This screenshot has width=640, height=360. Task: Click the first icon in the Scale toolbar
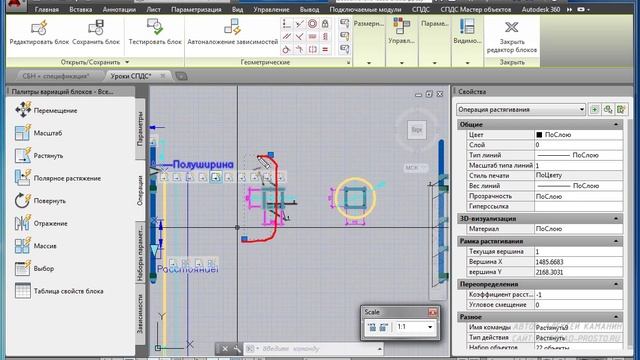[372, 327]
